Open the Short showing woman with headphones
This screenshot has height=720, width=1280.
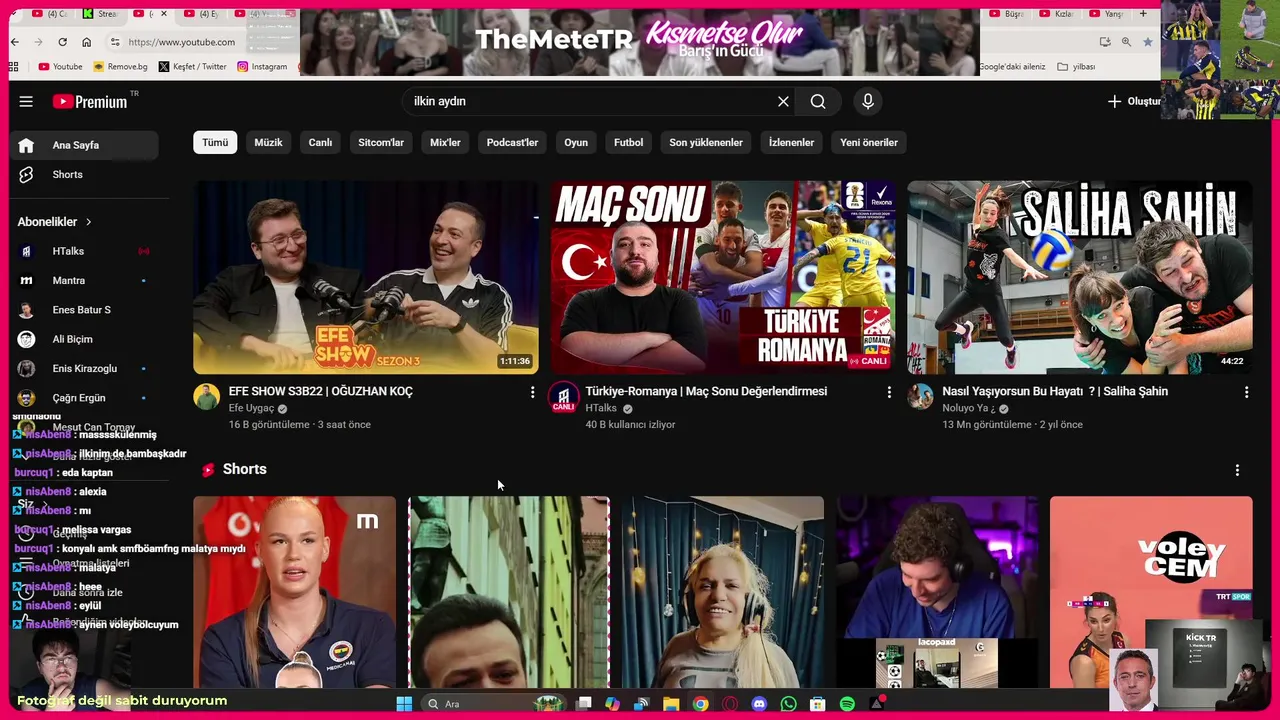tap(722, 592)
